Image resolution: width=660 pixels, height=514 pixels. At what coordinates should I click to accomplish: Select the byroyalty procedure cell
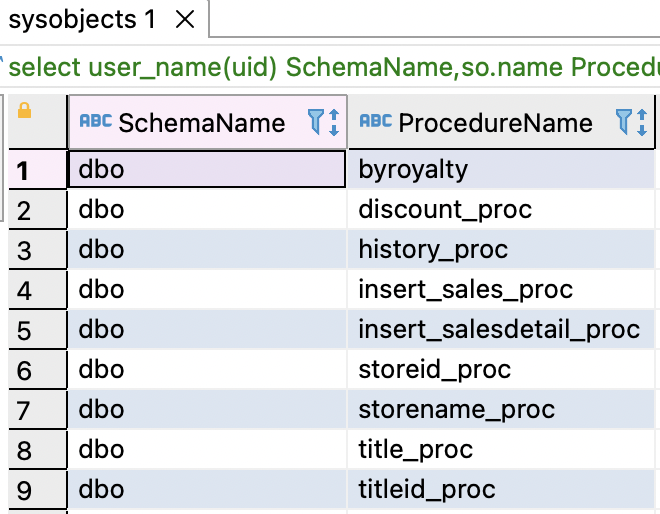[413, 170]
